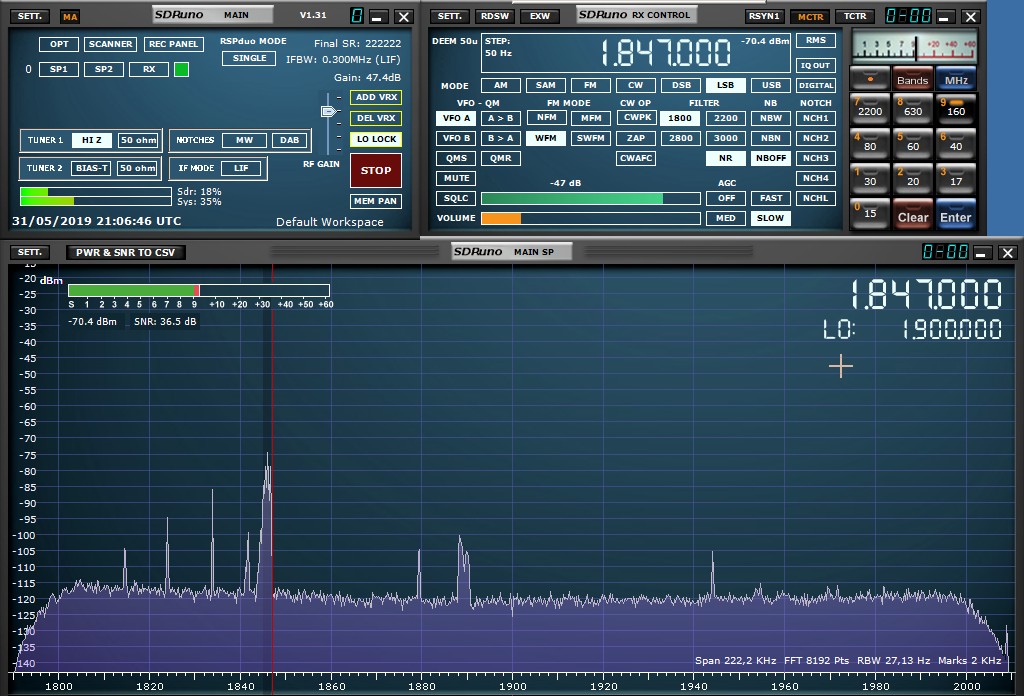Toggle the RMS button
The width and height of the screenshot is (1024, 696).
[x=816, y=40]
